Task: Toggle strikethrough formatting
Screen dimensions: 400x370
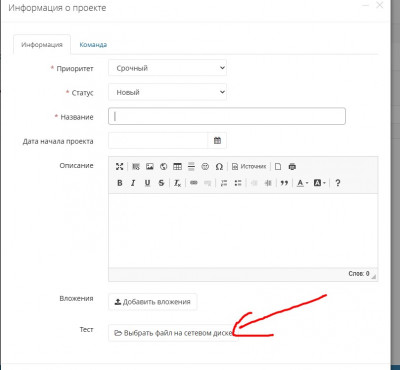Action: click(161, 183)
